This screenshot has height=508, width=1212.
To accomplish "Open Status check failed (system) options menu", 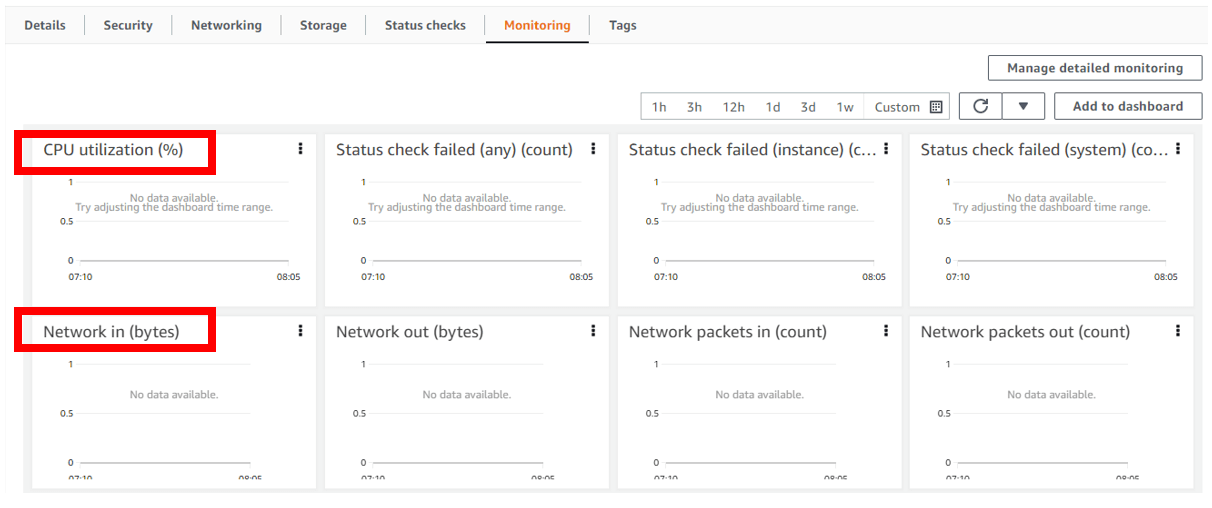I will click(x=1178, y=149).
